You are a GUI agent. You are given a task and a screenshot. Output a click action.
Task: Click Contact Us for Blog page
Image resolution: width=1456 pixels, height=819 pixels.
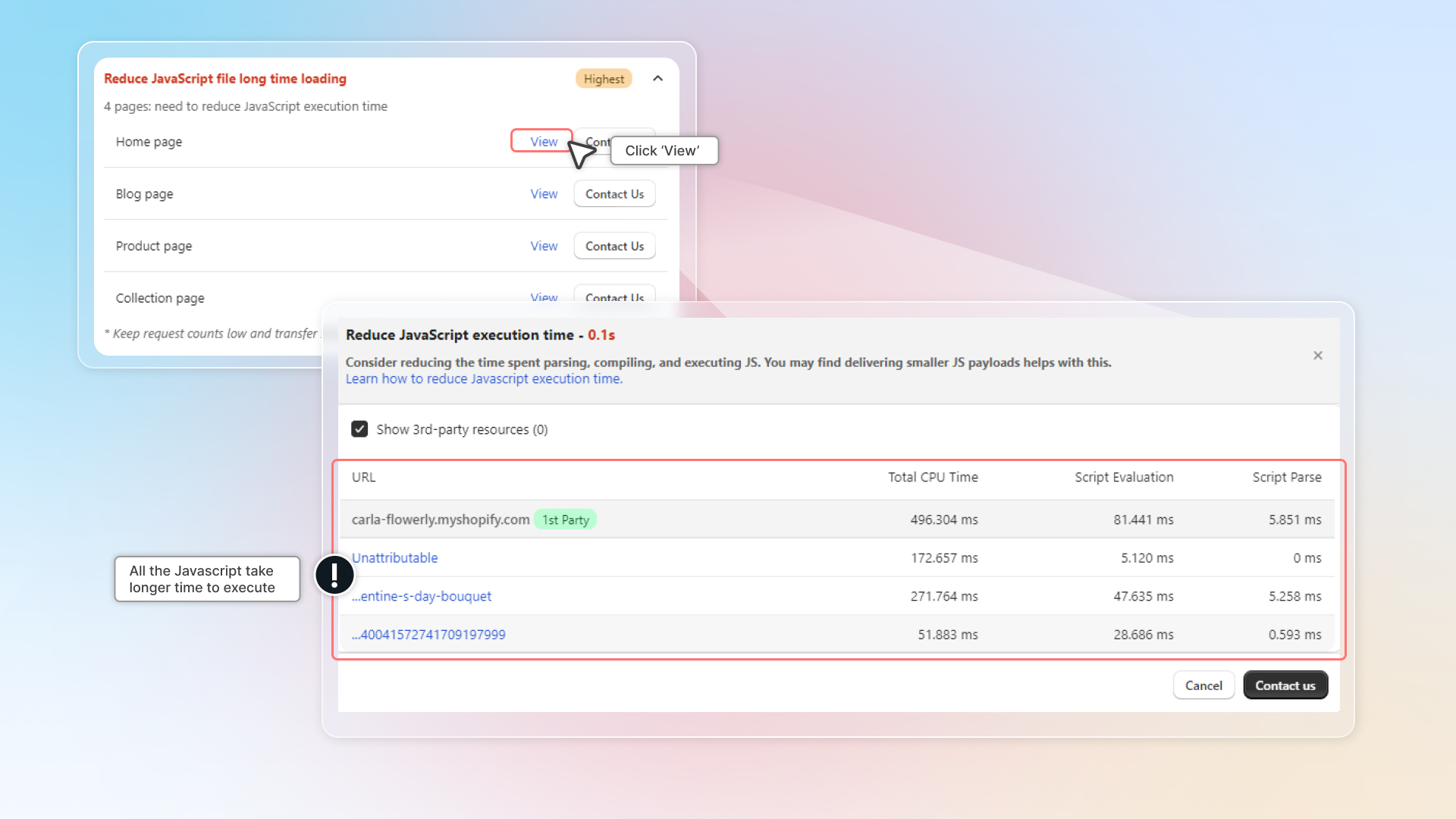click(x=613, y=194)
